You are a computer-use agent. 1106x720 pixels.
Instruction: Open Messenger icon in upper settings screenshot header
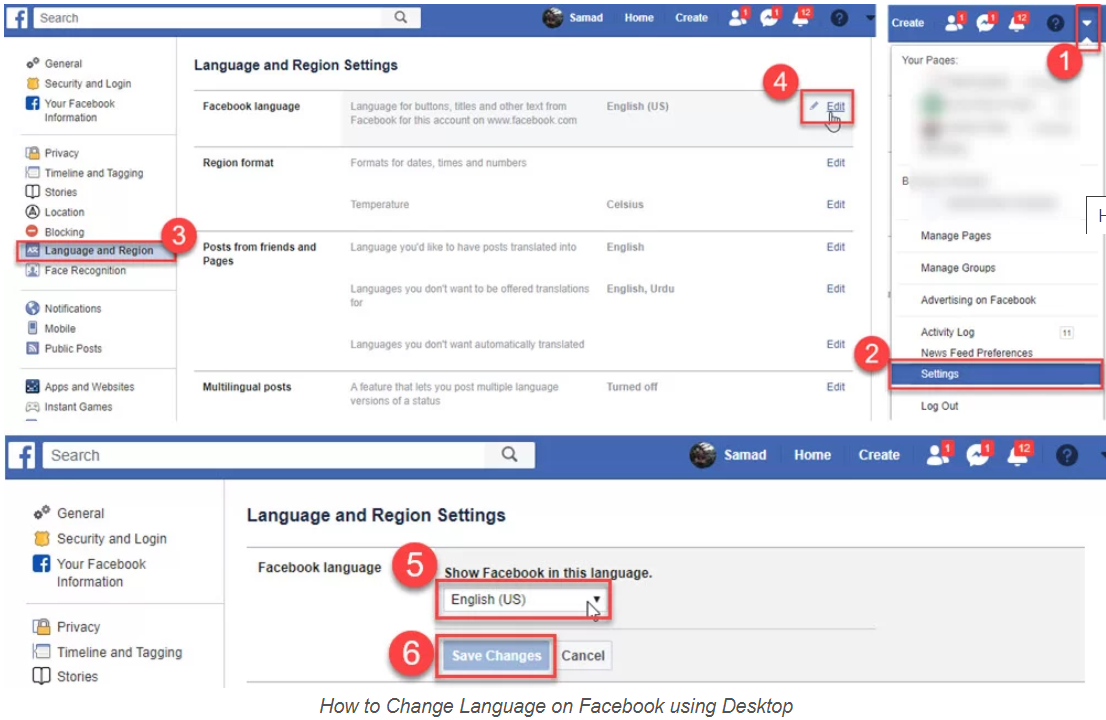click(x=769, y=17)
